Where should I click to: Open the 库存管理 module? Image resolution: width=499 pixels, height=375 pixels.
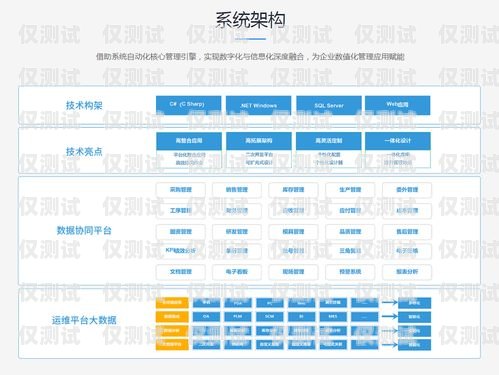point(293,190)
